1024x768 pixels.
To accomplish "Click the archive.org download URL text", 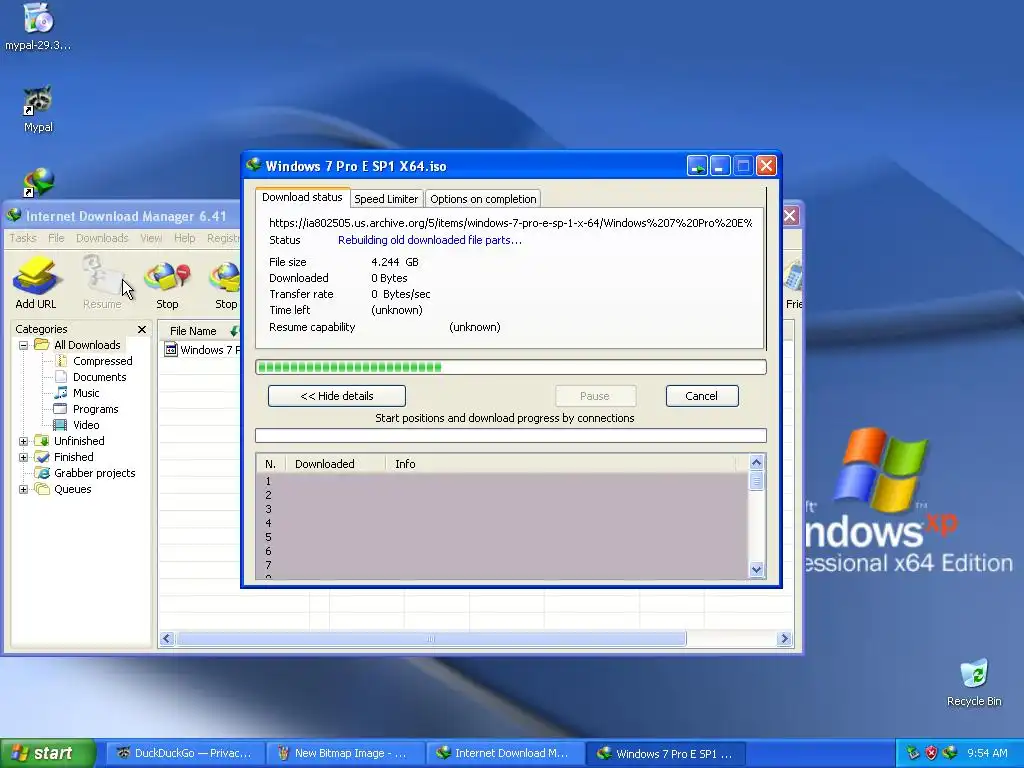I will (x=511, y=223).
